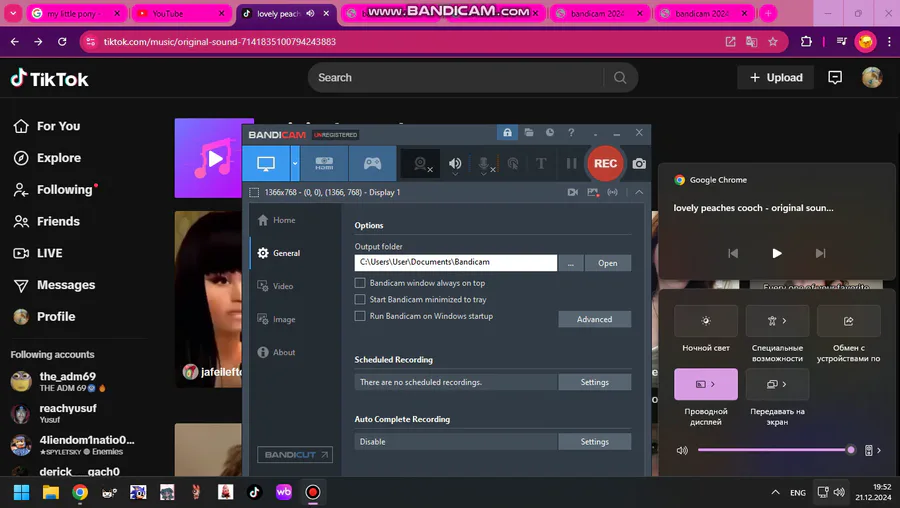Collapse Bandicam panel with the up chevron
This screenshot has width=900, height=508.
tap(639, 192)
